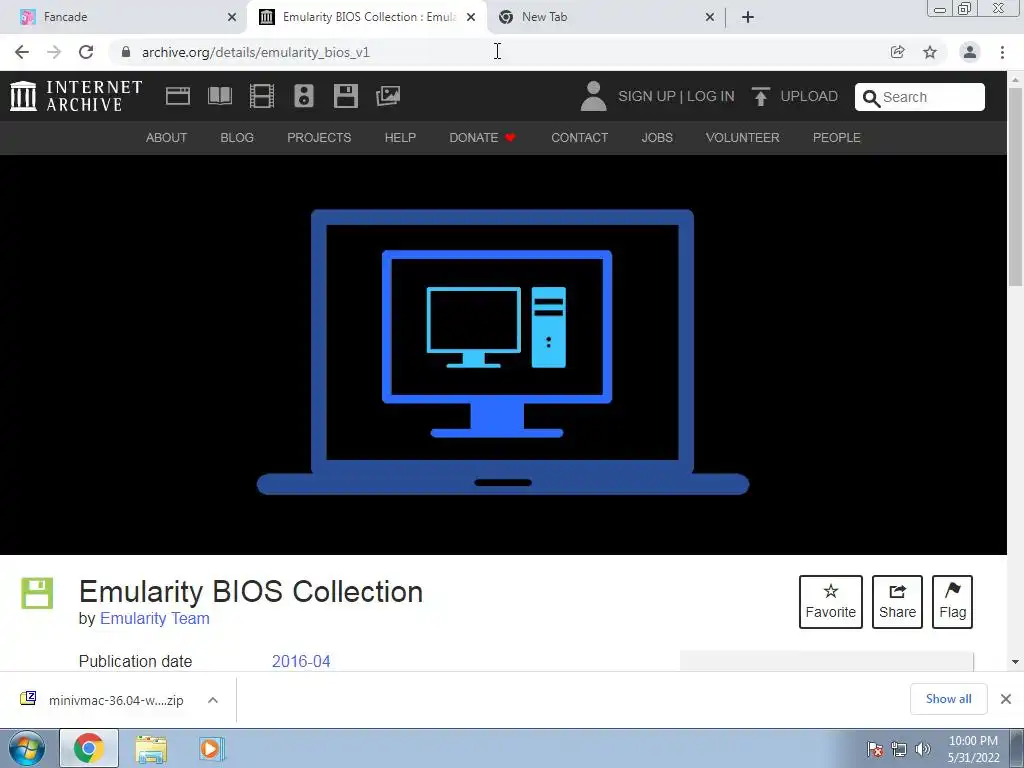The height and width of the screenshot is (768, 1024).
Task: Open the CONTACT menu item
Action: [x=579, y=138]
